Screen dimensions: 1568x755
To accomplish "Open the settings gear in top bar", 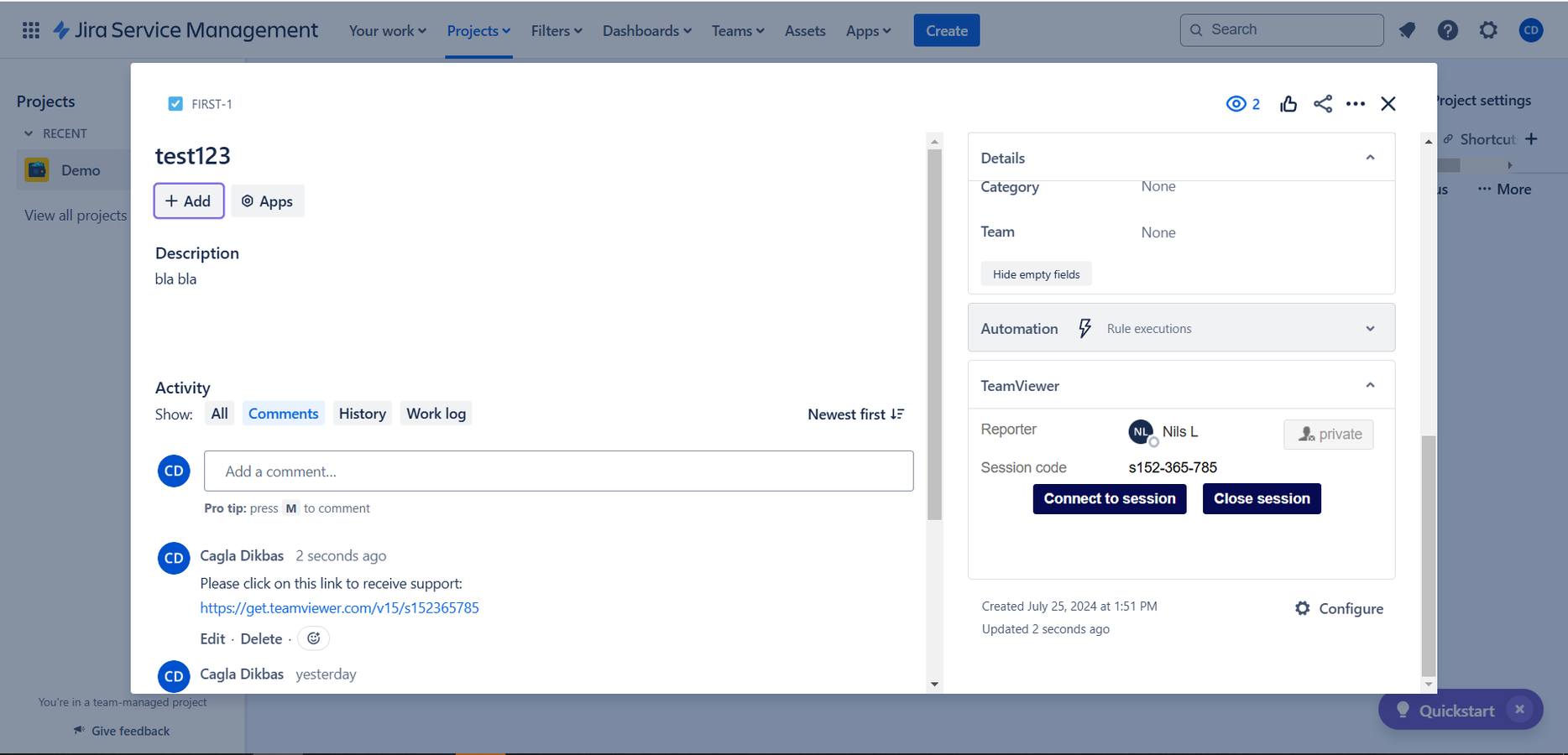I will click(x=1488, y=30).
